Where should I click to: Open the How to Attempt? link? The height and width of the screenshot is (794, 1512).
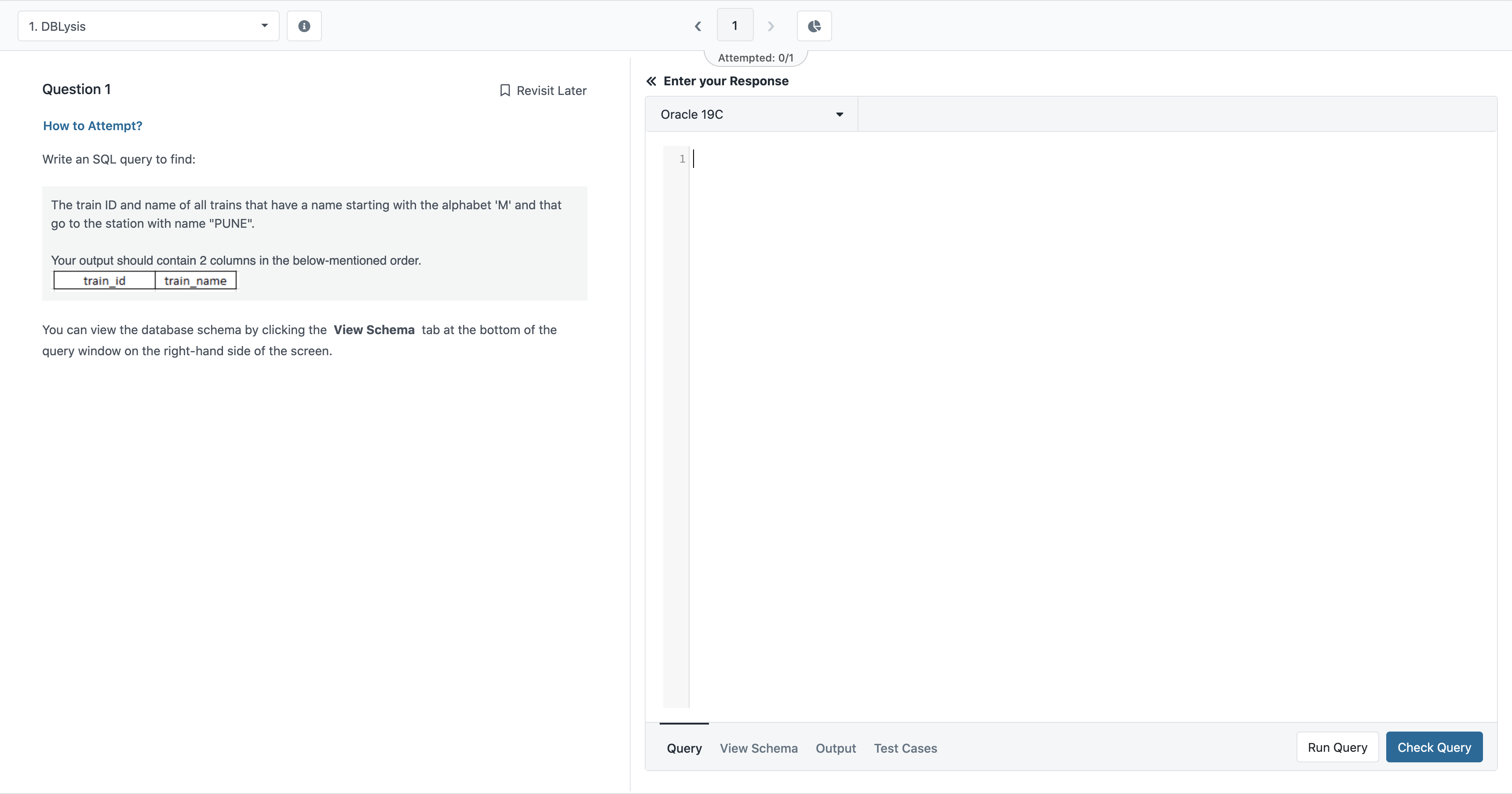click(x=92, y=126)
